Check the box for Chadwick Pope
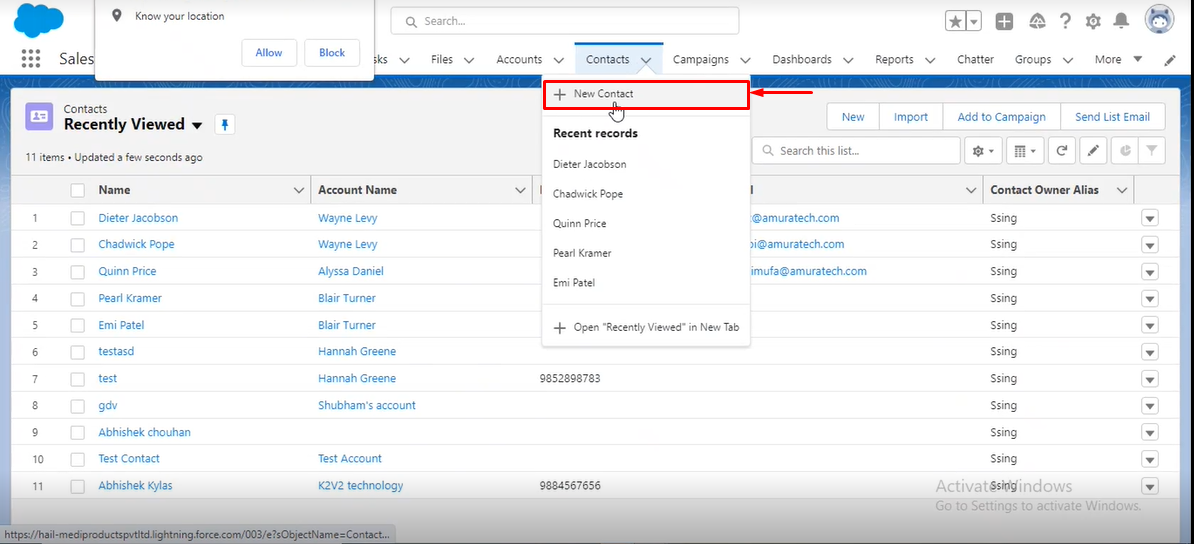Viewport: 1194px width, 544px height. click(78, 245)
